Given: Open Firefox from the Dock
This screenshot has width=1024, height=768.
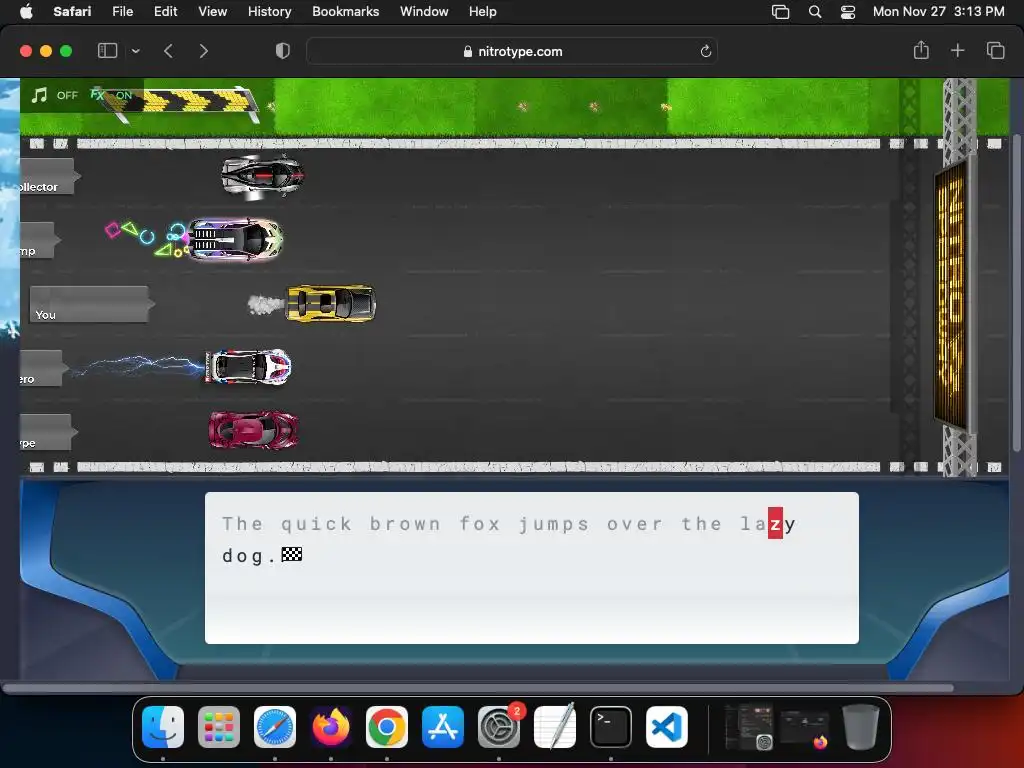Looking at the screenshot, I should click(x=331, y=727).
